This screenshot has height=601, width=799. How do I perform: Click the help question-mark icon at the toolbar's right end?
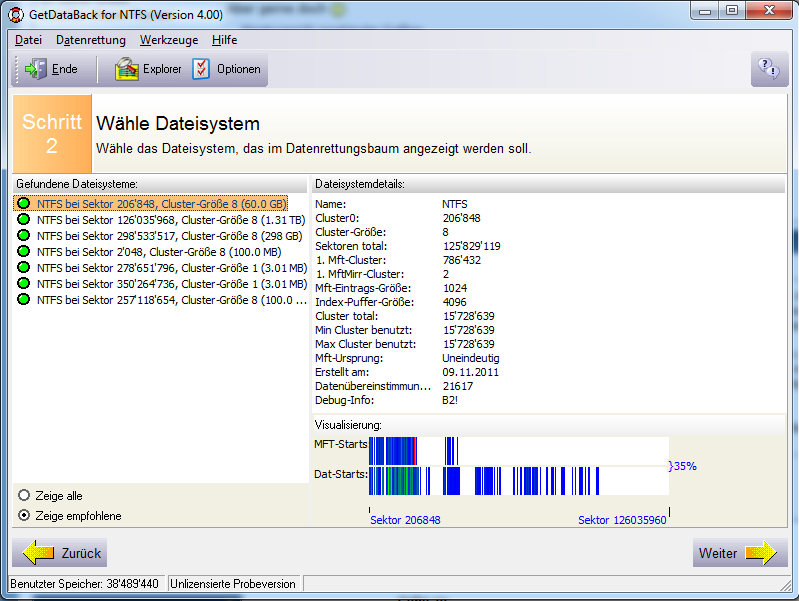769,68
